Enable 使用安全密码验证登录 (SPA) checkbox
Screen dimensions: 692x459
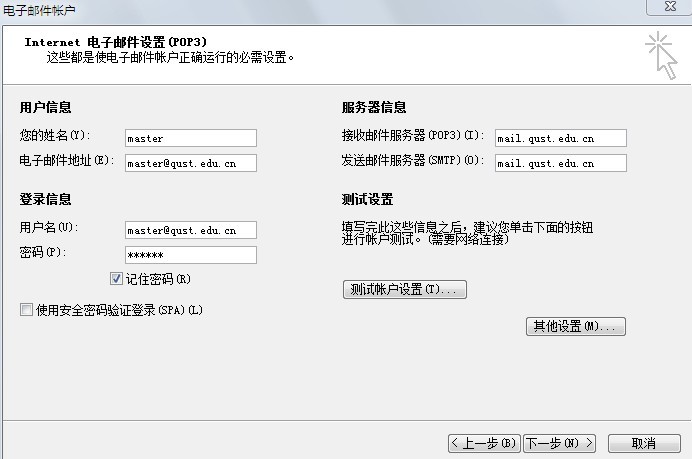coord(26,310)
